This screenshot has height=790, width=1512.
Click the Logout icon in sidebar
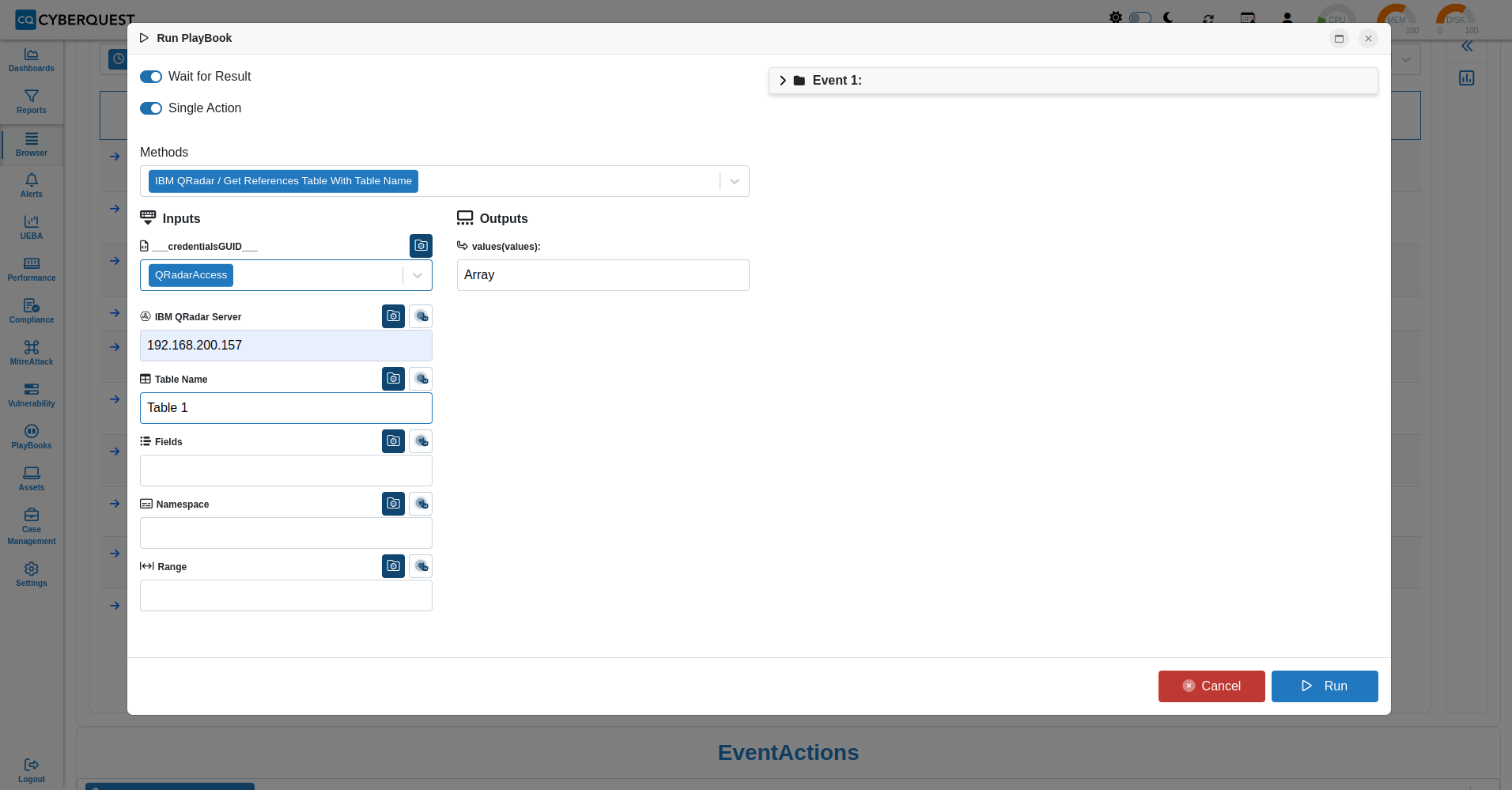click(32, 765)
